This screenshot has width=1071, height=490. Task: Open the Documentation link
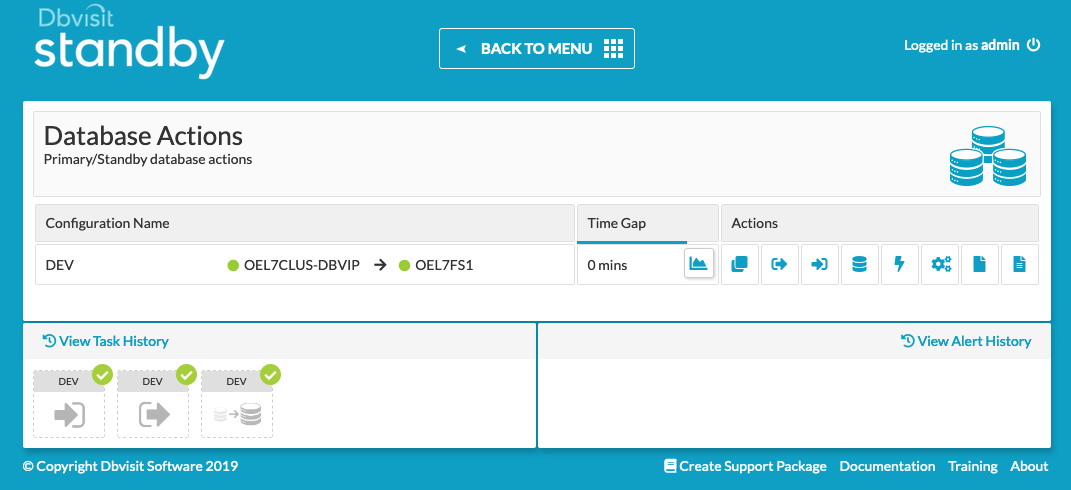click(x=887, y=466)
